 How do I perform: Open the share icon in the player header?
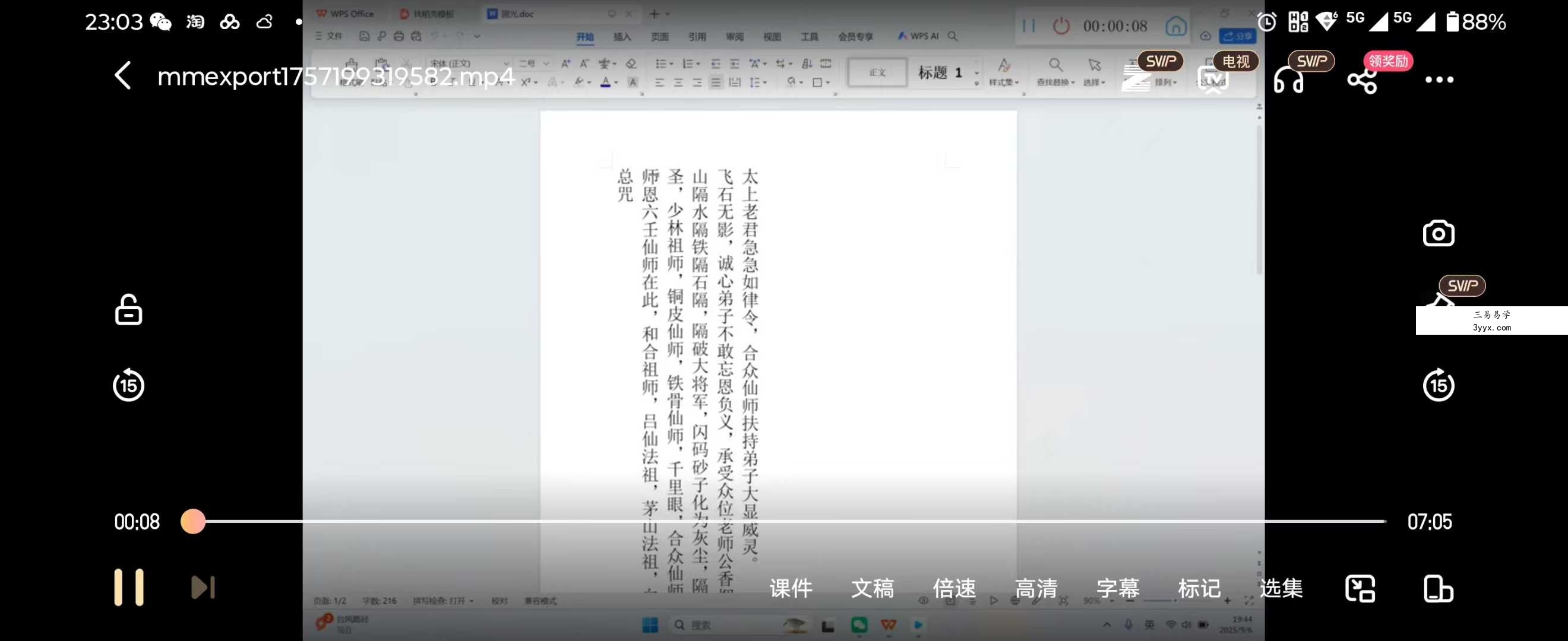tap(1362, 80)
